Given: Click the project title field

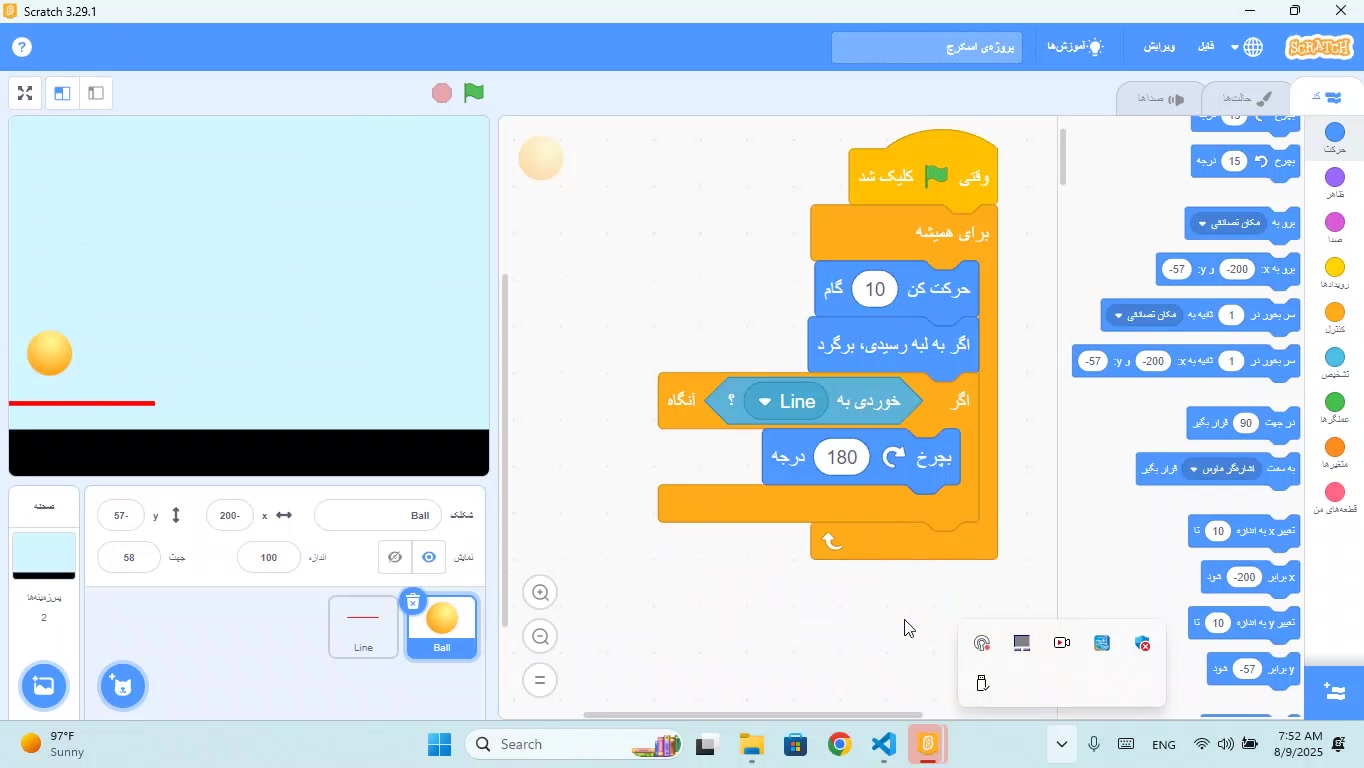Looking at the screenshot, I should tap(927, 47).
